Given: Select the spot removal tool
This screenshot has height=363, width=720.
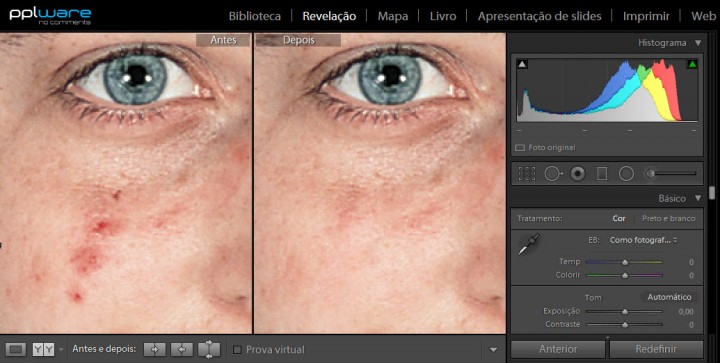Looking at the screenshot, I should point(553,174).
